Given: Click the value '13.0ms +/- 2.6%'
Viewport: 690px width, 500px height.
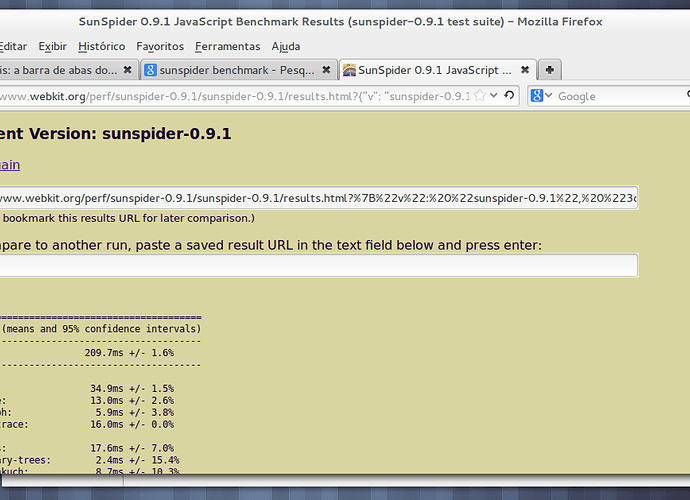Looking at the screenshot, I should [132, 401].
